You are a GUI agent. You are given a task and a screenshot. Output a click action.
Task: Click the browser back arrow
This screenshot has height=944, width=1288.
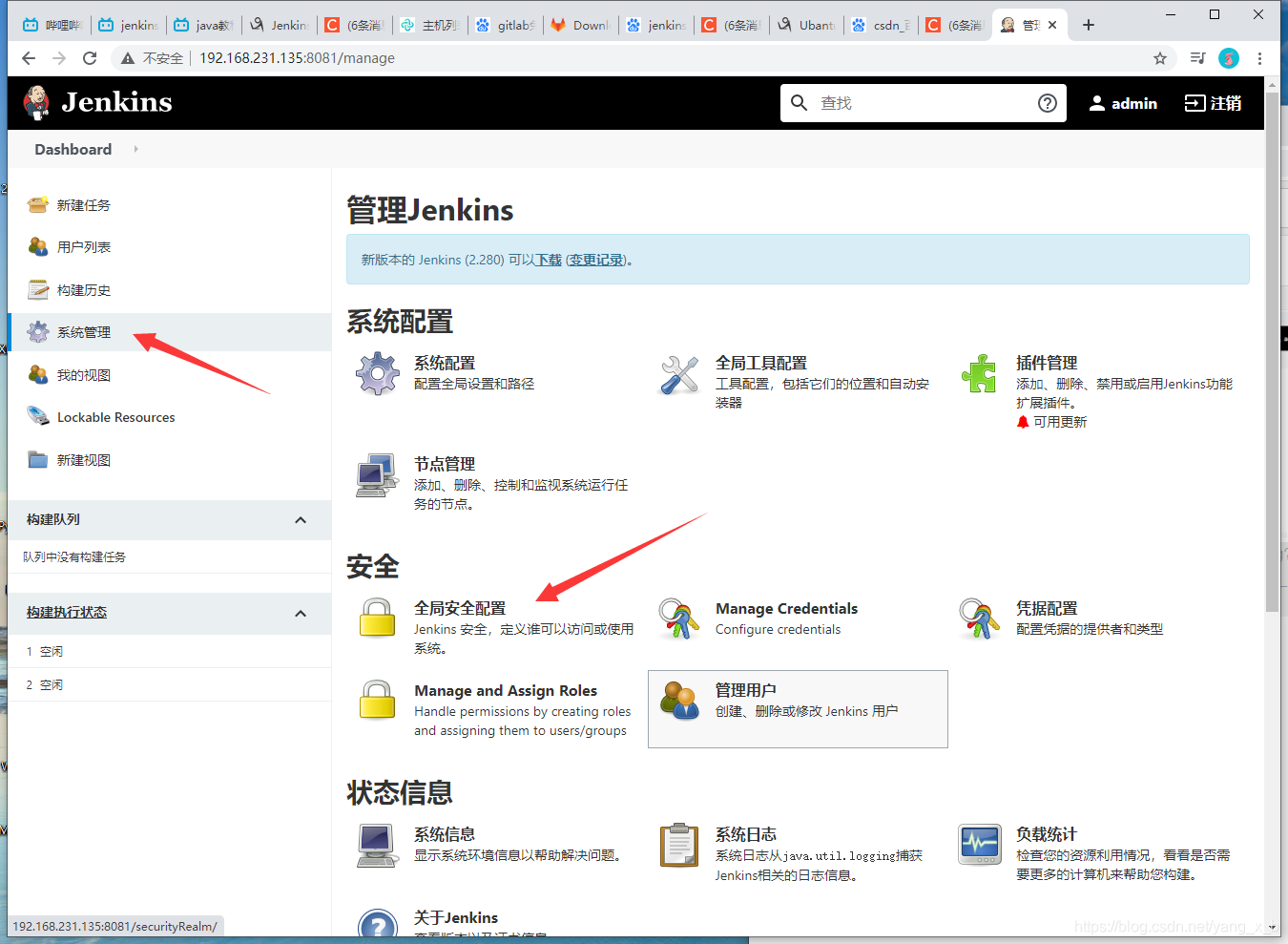[29, 58]
